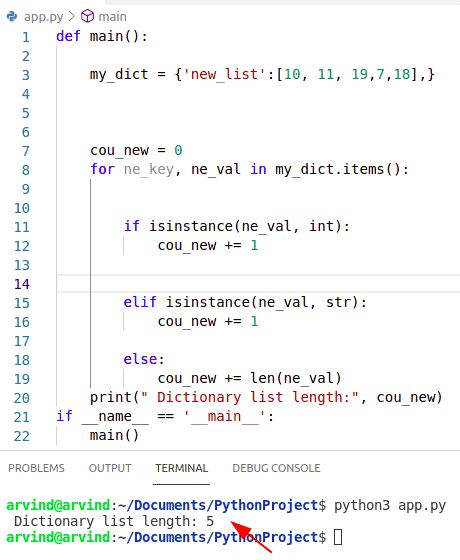This screenshot has width=460, height=560.
Task: Click the greyed 'ne_key' variable
Action: coord(149,169)
